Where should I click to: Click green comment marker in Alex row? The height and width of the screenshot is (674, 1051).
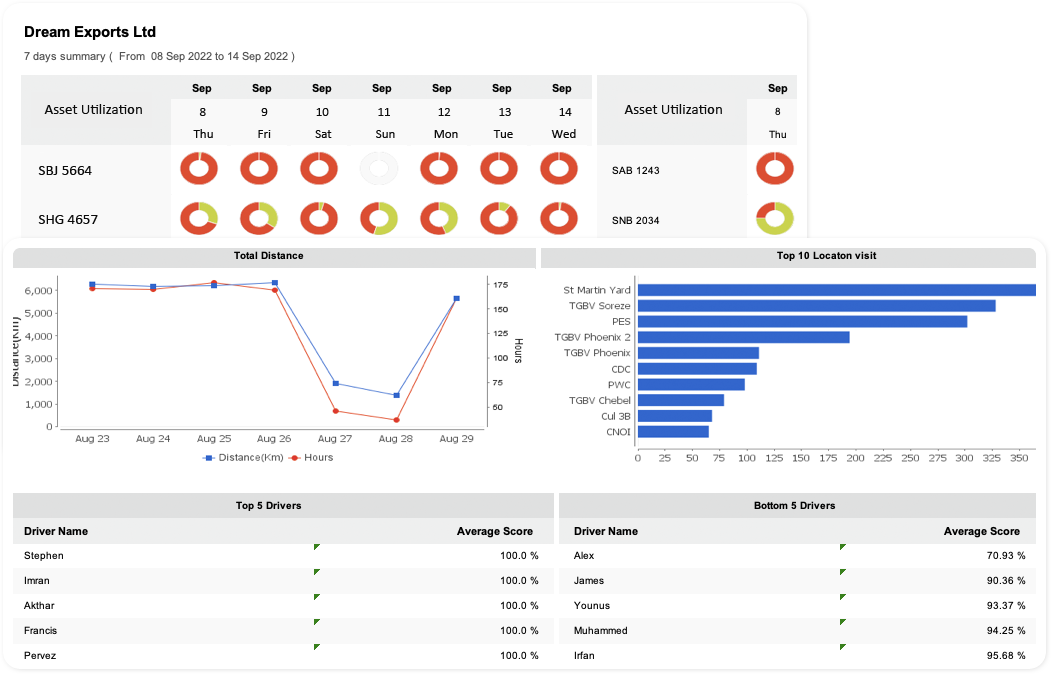[x=843, y=547]
